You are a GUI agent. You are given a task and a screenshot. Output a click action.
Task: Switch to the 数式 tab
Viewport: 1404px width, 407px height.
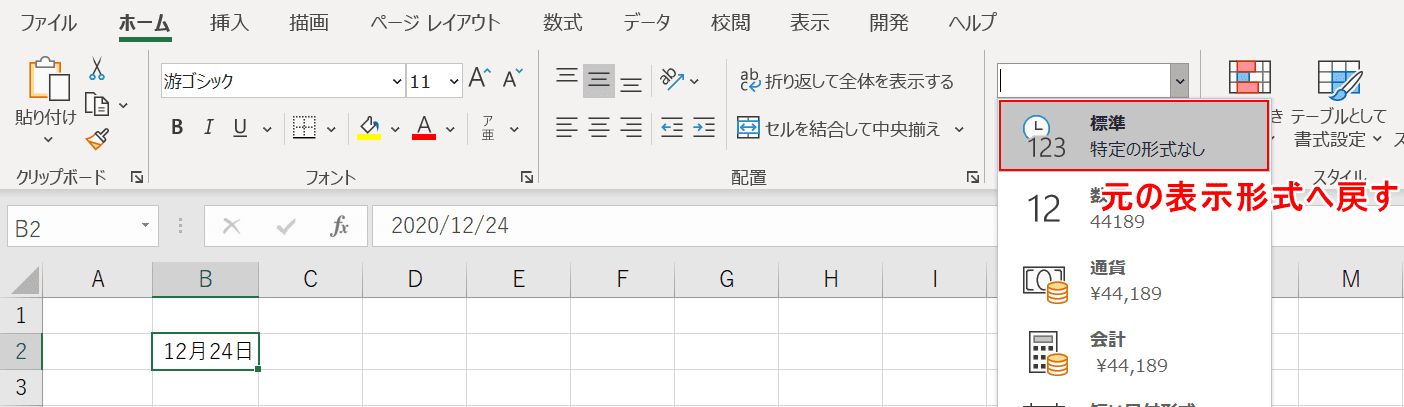(x=564, y=22)
